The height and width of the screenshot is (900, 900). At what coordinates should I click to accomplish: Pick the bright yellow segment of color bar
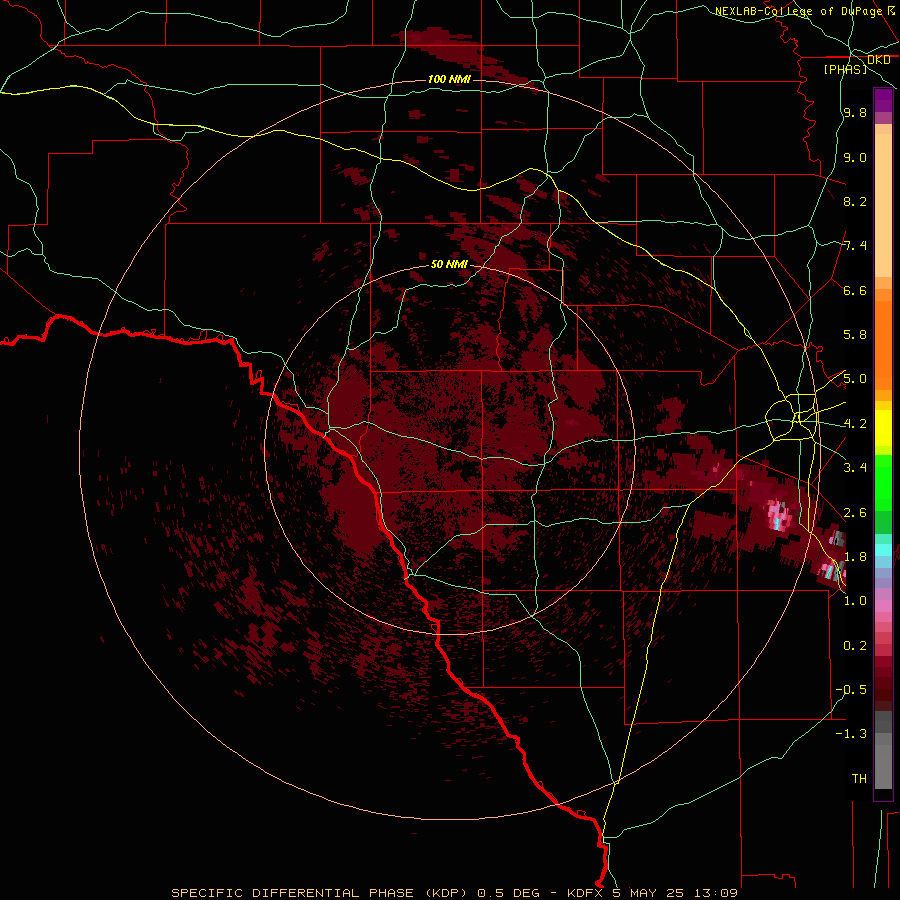click(883, 428)
